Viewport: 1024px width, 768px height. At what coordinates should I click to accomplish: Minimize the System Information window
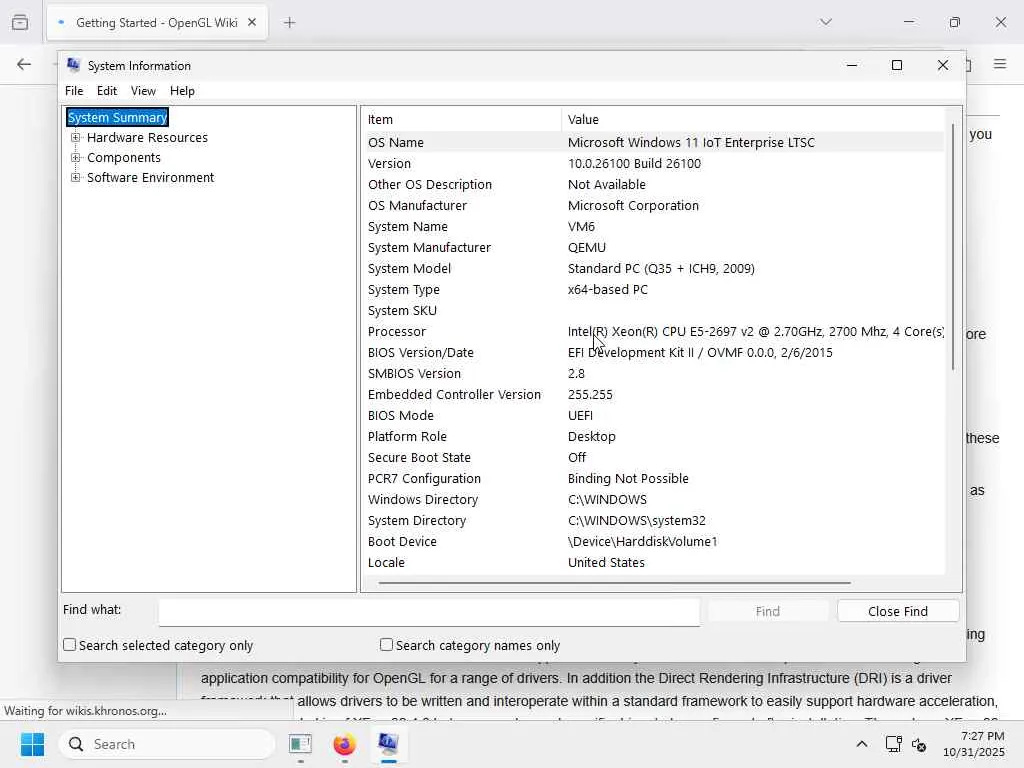point(852,65)
